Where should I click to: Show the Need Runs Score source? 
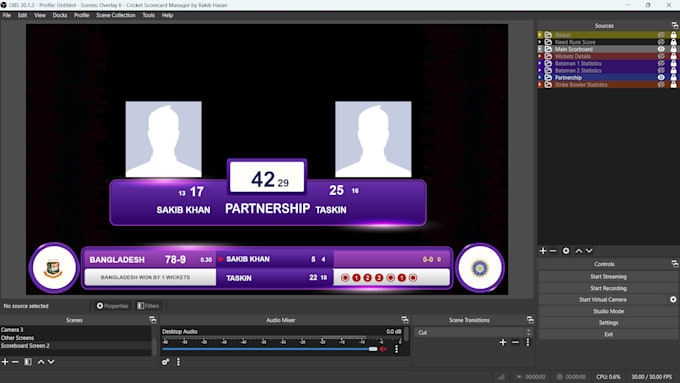(x=661, y=42)
